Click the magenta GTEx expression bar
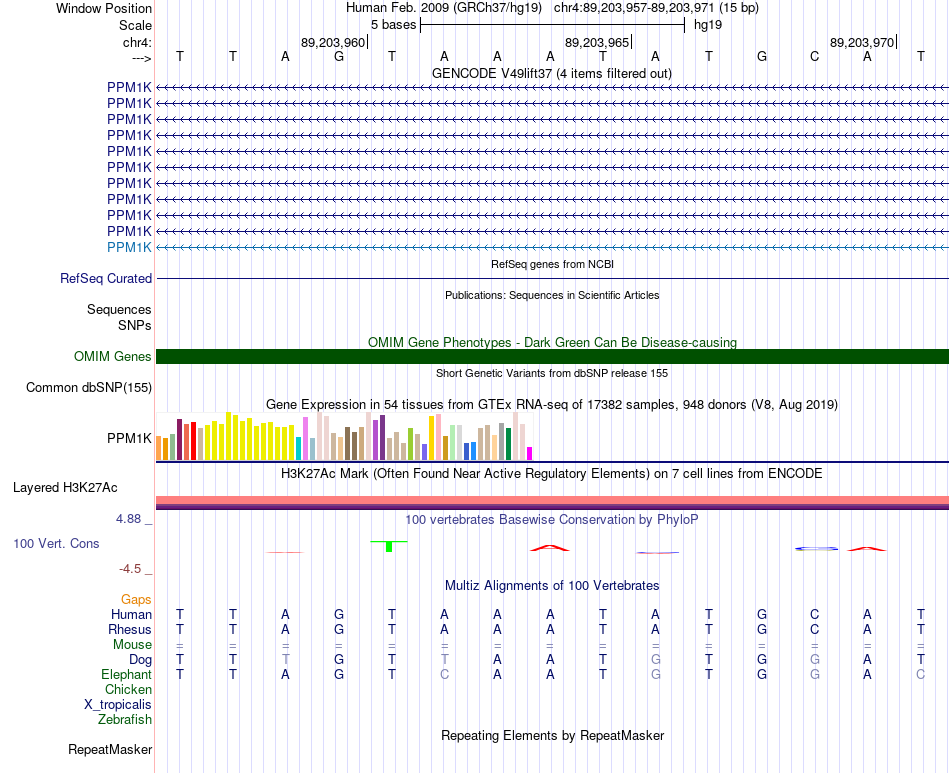Image resolution: width=950 pixels, height=773 pixels. [530, 454]
